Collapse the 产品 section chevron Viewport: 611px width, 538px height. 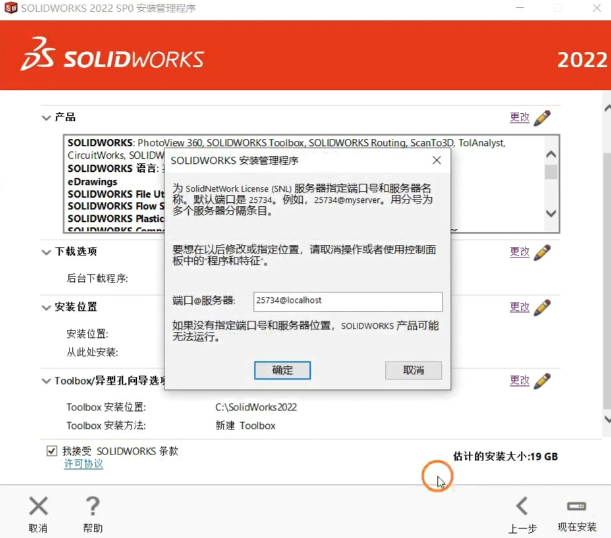[46, 117]
